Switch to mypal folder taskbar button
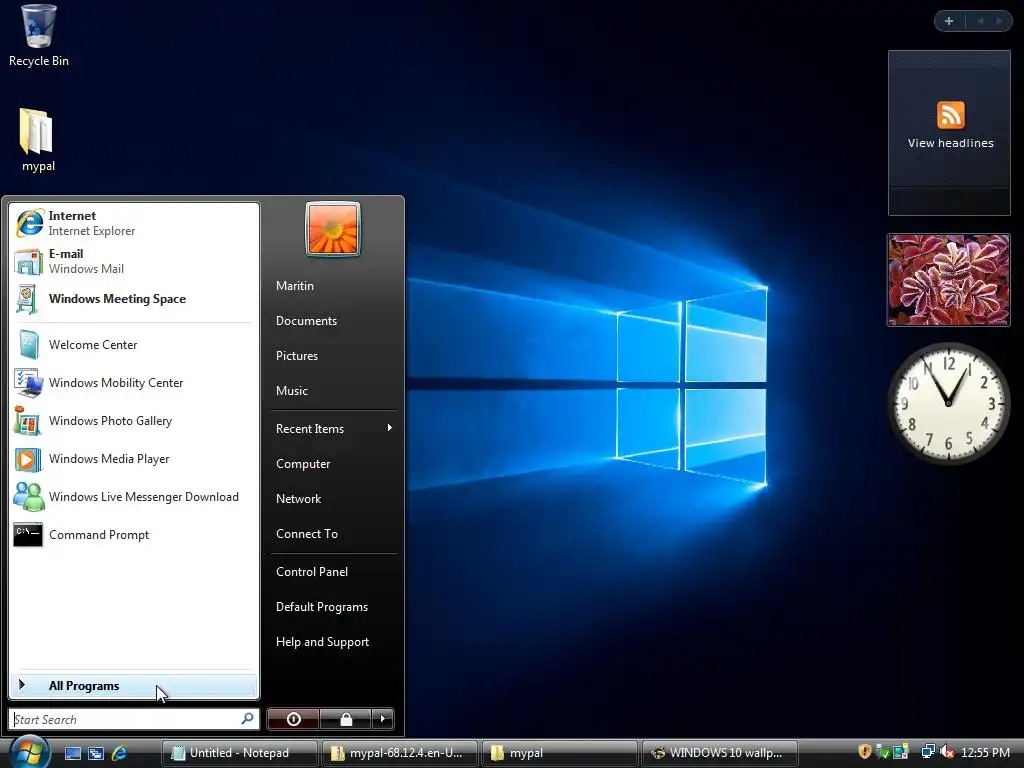Screen dimensions: 1024x768 tap(559, 753)
